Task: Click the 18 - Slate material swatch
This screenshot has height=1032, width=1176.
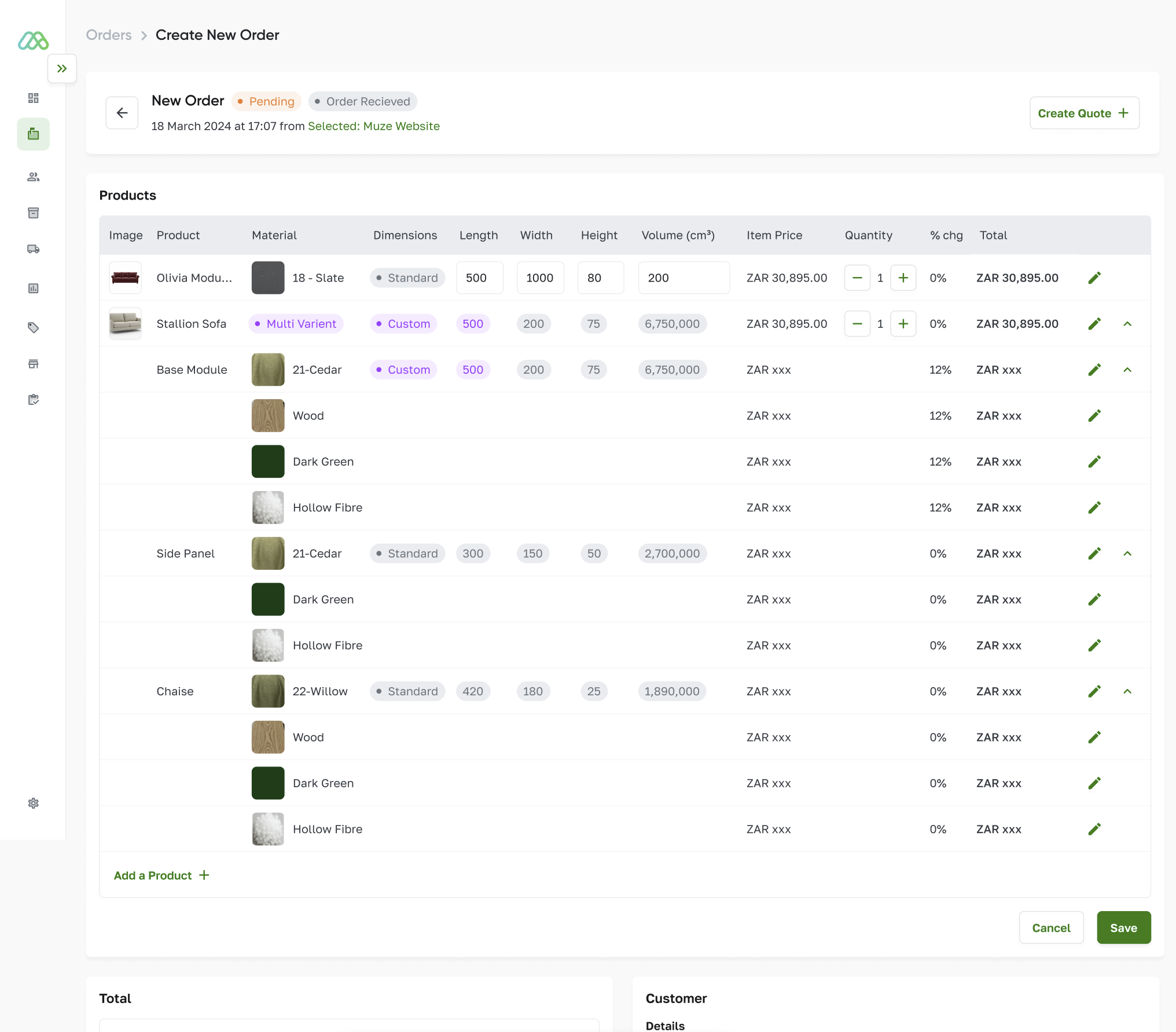Action: (x=268, y=278)
